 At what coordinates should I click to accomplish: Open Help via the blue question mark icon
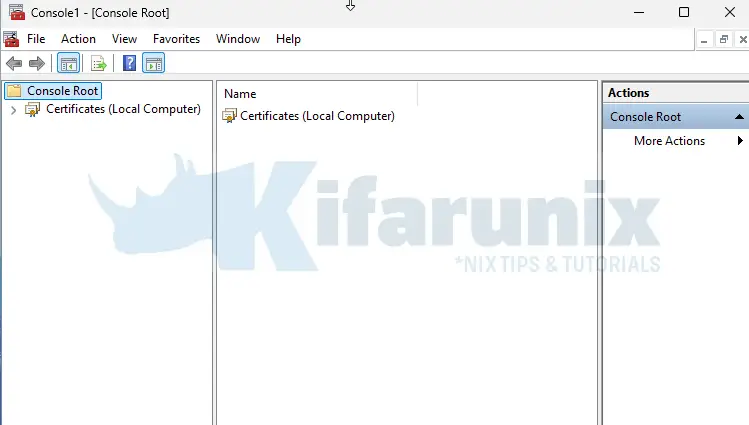129,63
